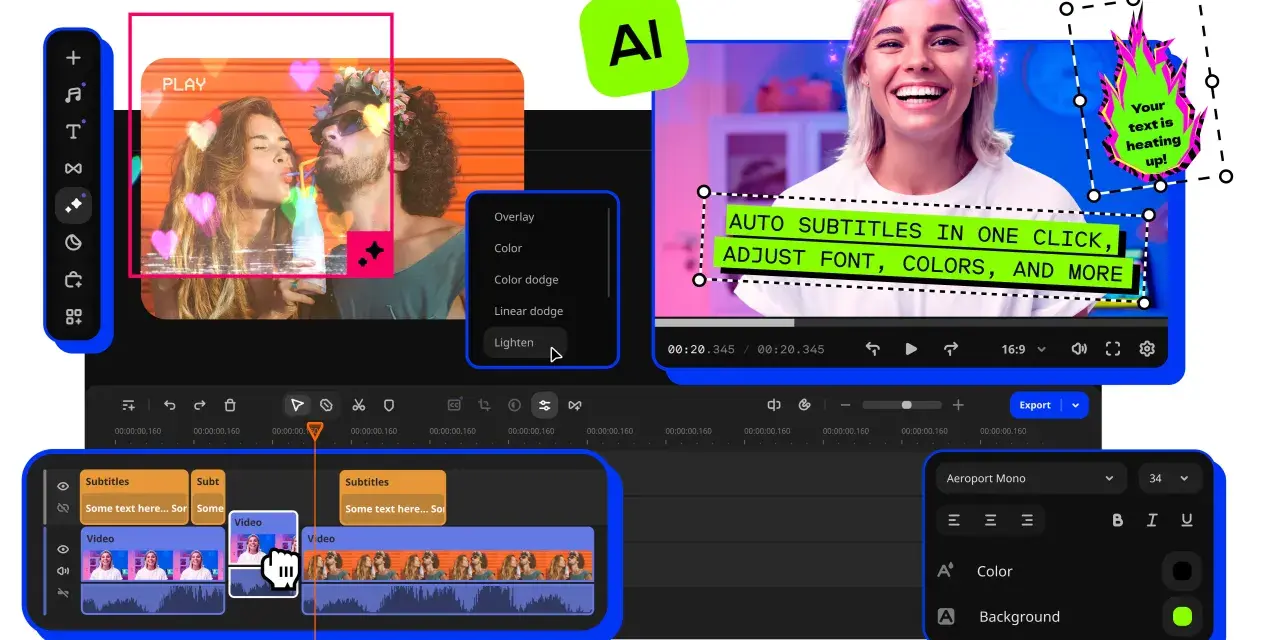Select the short 'Subt' subtitles clip
This screenshot has height=640, width=1280.
(x=208, y=497)
